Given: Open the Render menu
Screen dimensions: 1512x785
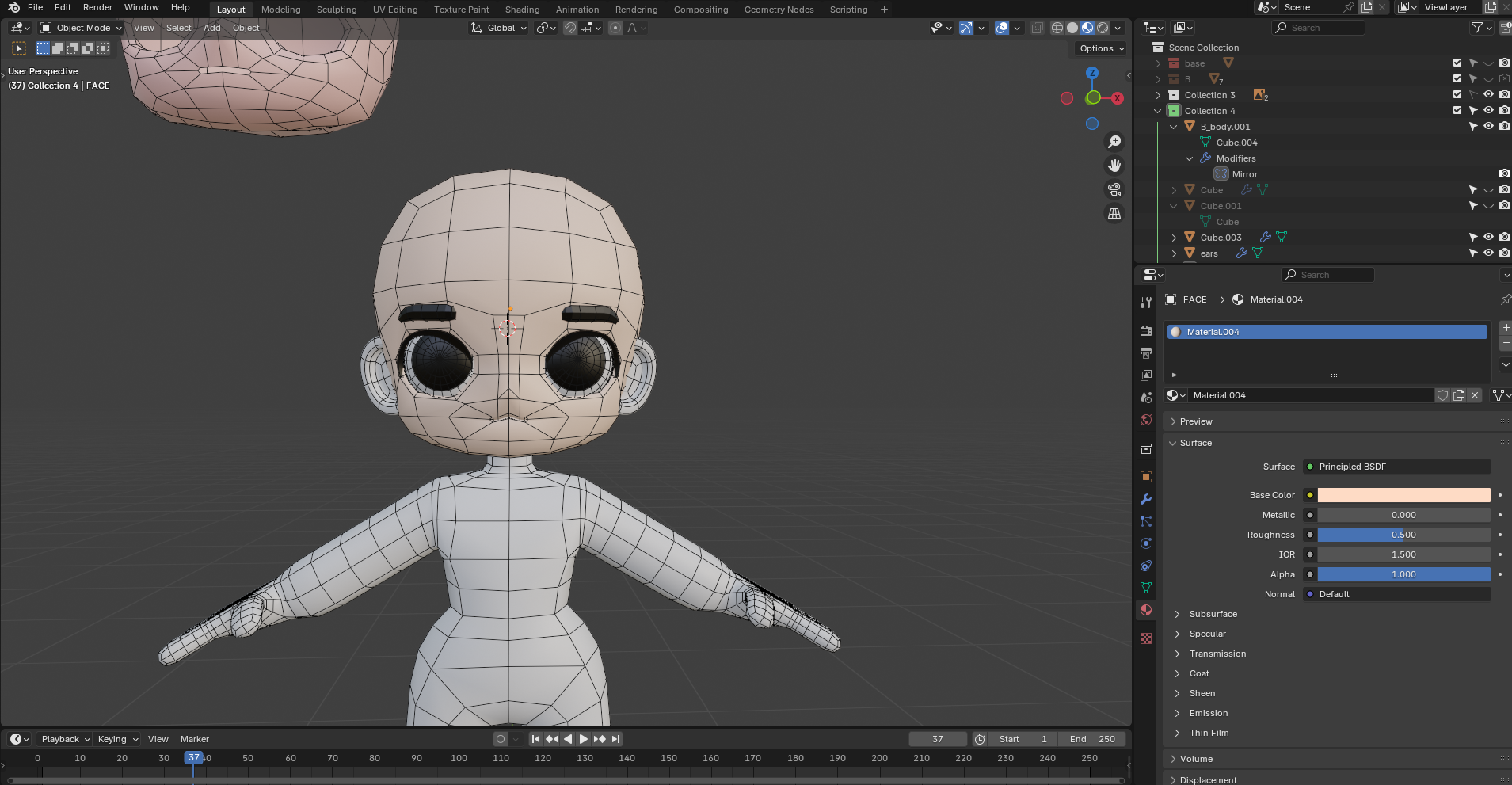Looking at the screenshot, I should point(97,7).
